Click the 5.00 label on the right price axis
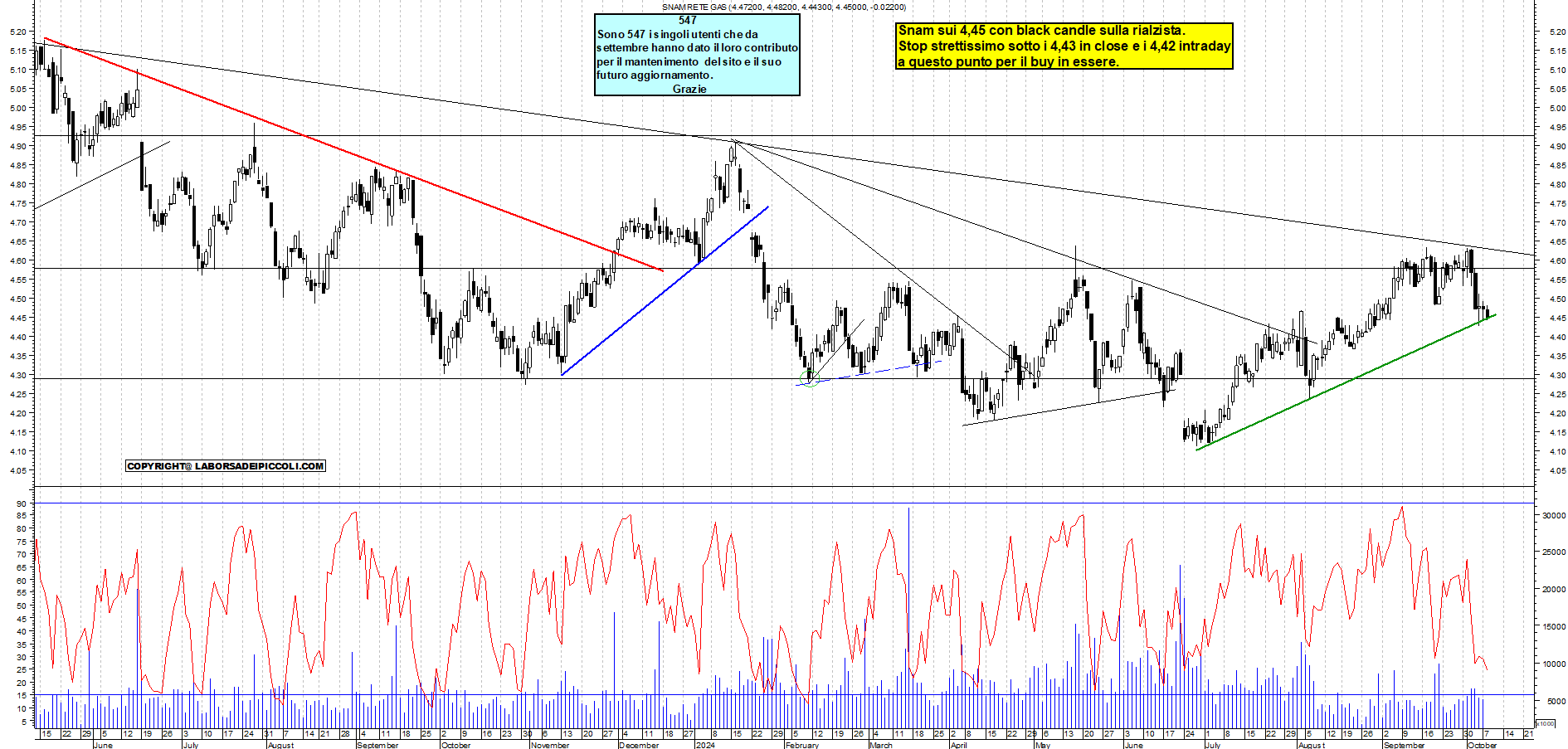Viewport: 1568px width, 749px height. click(x=1557, y=108)
